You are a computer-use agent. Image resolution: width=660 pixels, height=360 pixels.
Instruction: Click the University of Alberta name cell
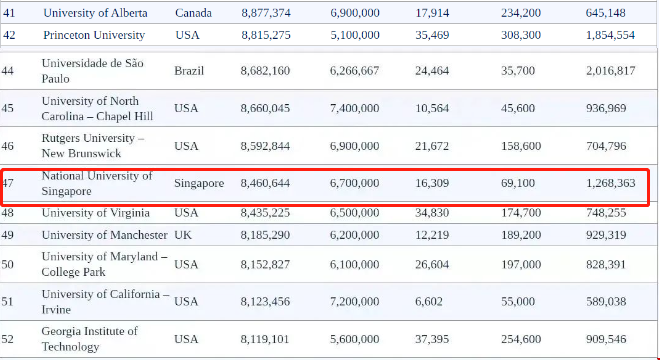coord(96,13)
